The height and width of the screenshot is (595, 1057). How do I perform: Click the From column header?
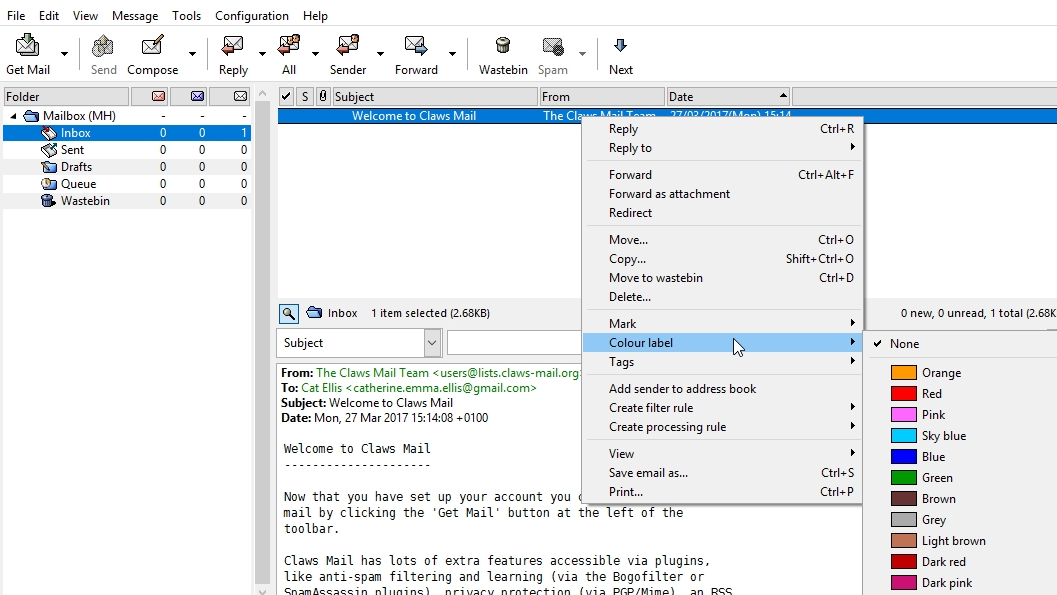point(602,96)
